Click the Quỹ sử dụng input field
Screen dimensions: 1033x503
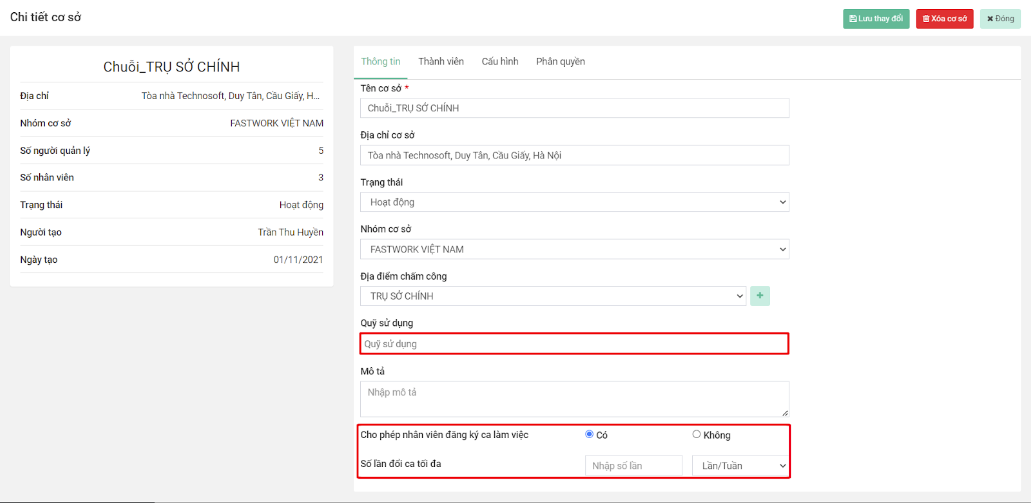pos(574,344)
